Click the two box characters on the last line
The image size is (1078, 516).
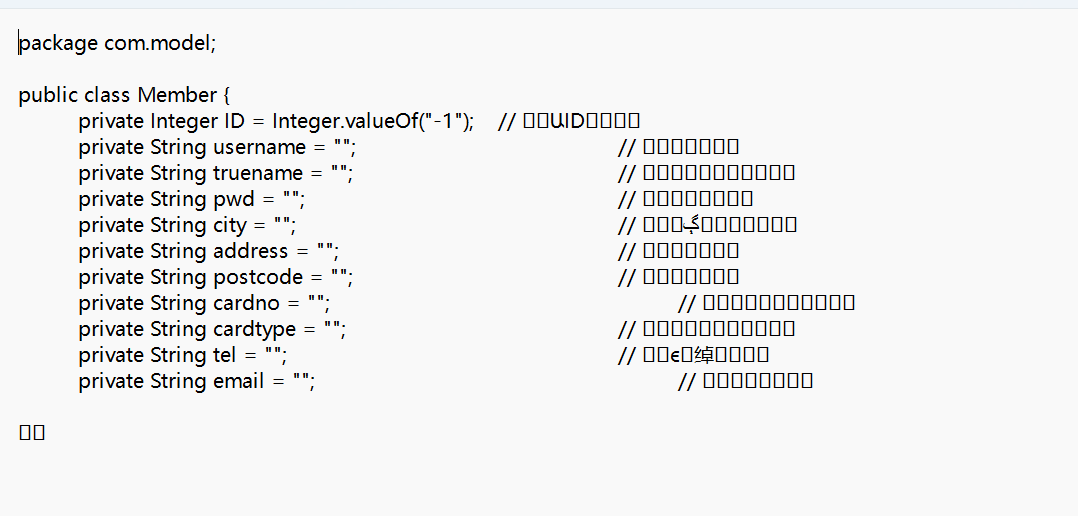(32, 433)
